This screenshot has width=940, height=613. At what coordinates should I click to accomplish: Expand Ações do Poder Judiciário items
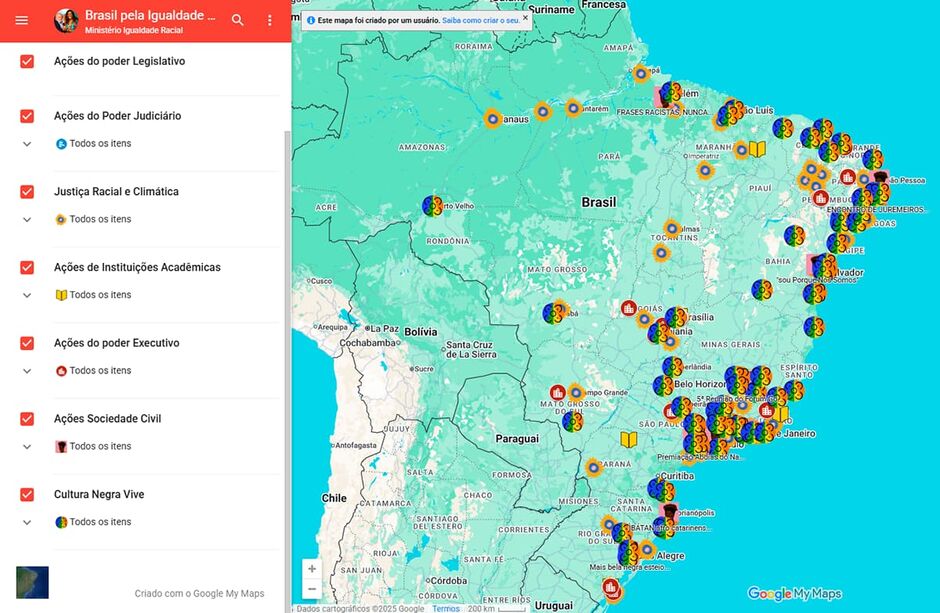27,144
